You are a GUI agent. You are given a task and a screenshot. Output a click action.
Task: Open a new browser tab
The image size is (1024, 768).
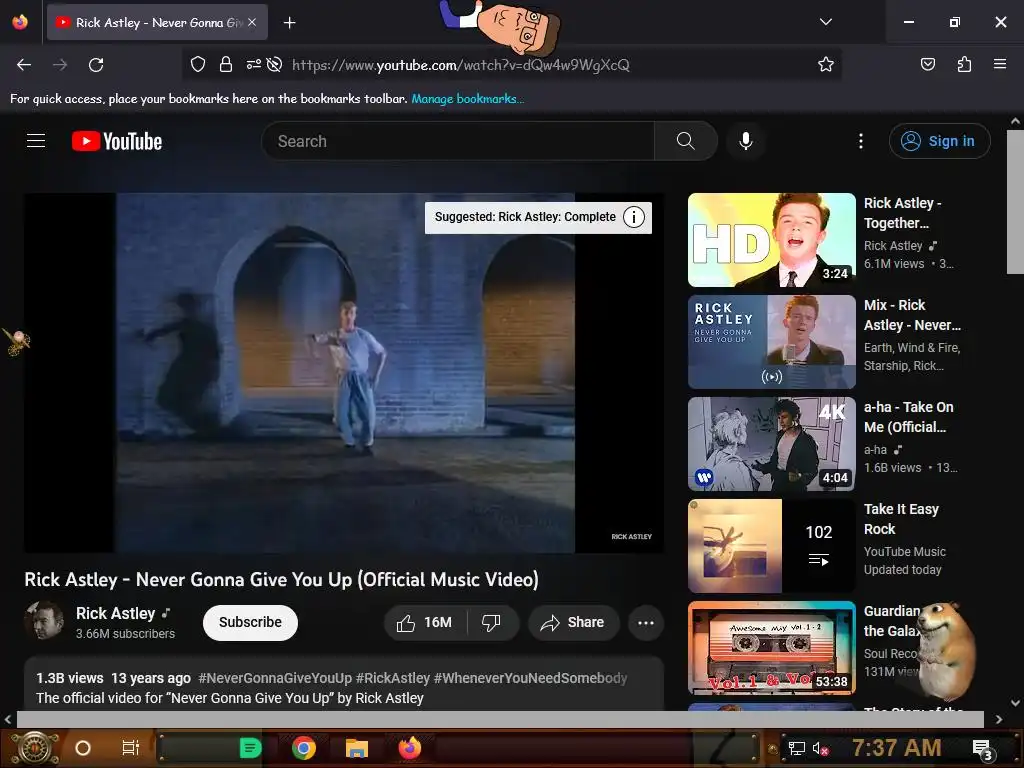[x=290, y=23]
